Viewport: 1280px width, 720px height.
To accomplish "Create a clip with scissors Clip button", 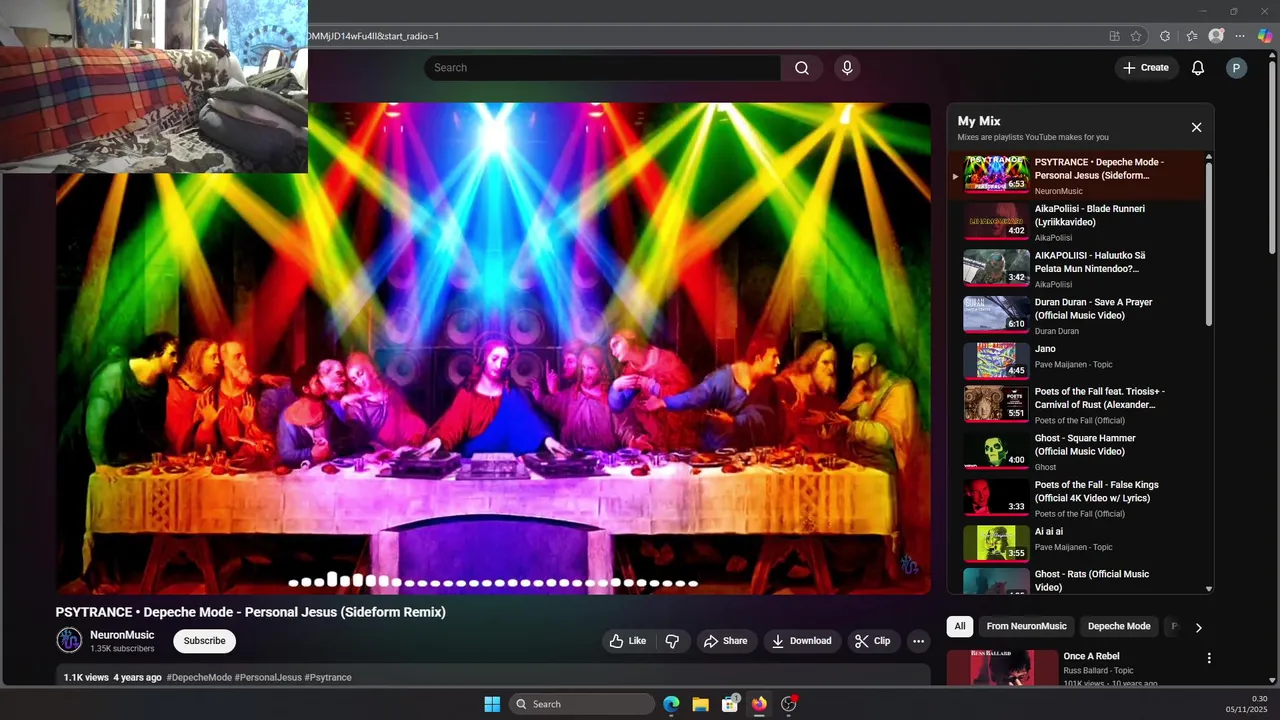I will pos(872,641).
